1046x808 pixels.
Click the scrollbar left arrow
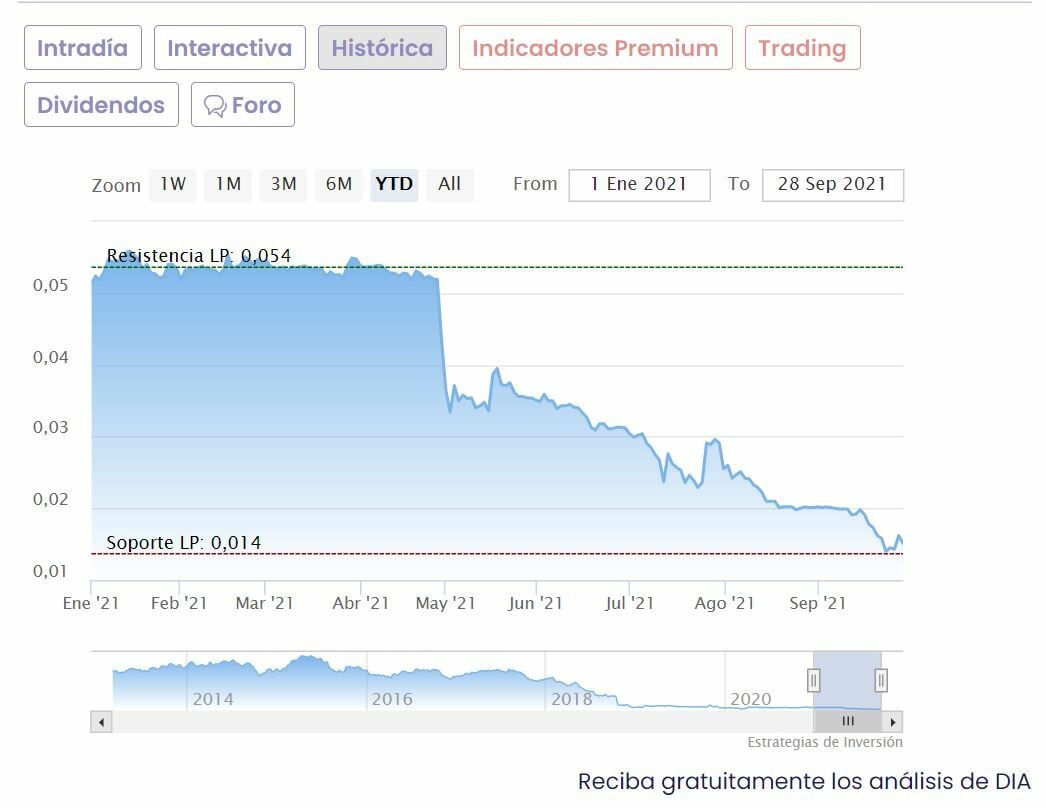coord(99,721)
